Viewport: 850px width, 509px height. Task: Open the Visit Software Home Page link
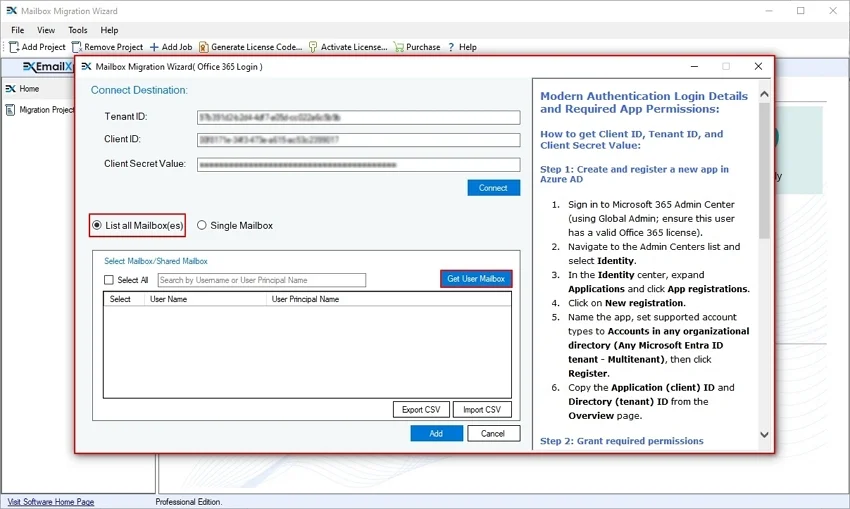(51, 502)
